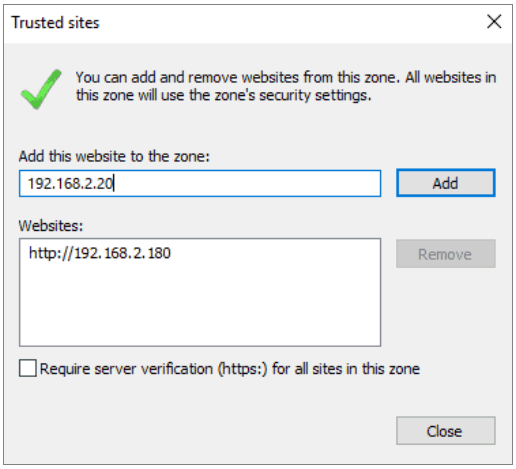Click the greyed-out Remove button
516x469 pixels.
pos(446,254)
